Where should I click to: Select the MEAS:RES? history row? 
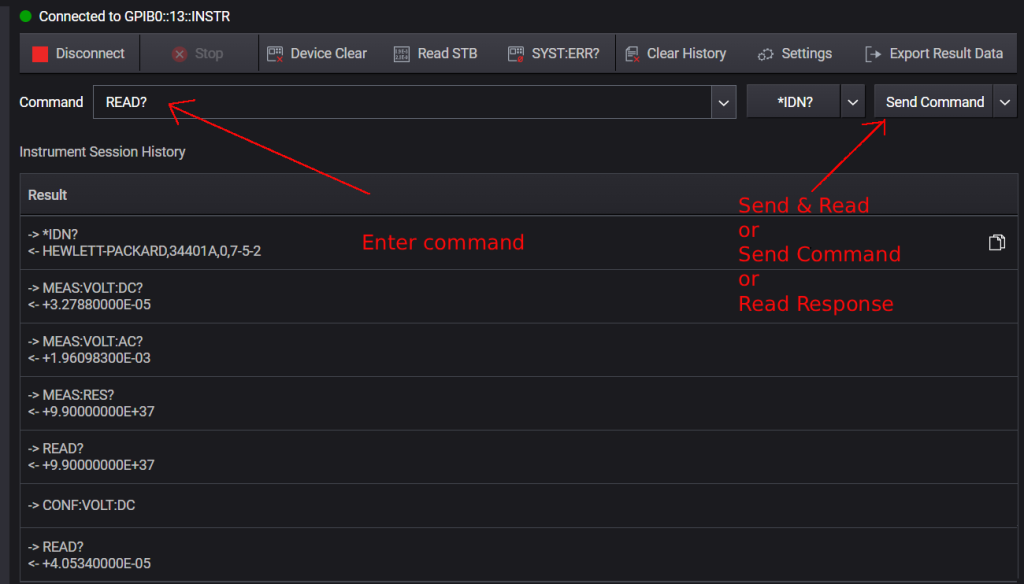(x=519, y=403)
